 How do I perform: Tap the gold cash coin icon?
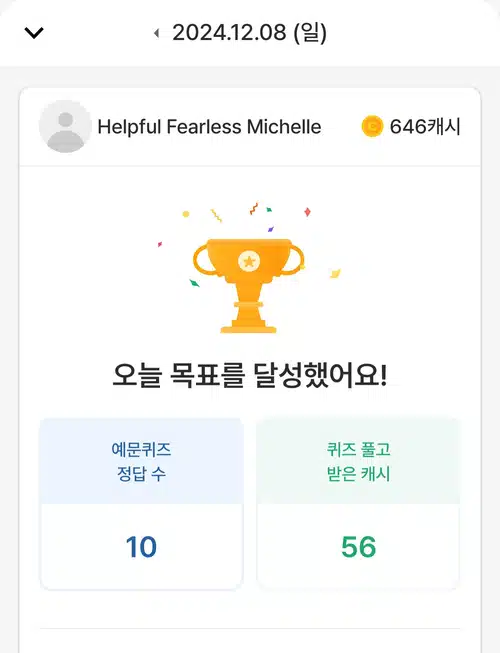pos(372,126)
